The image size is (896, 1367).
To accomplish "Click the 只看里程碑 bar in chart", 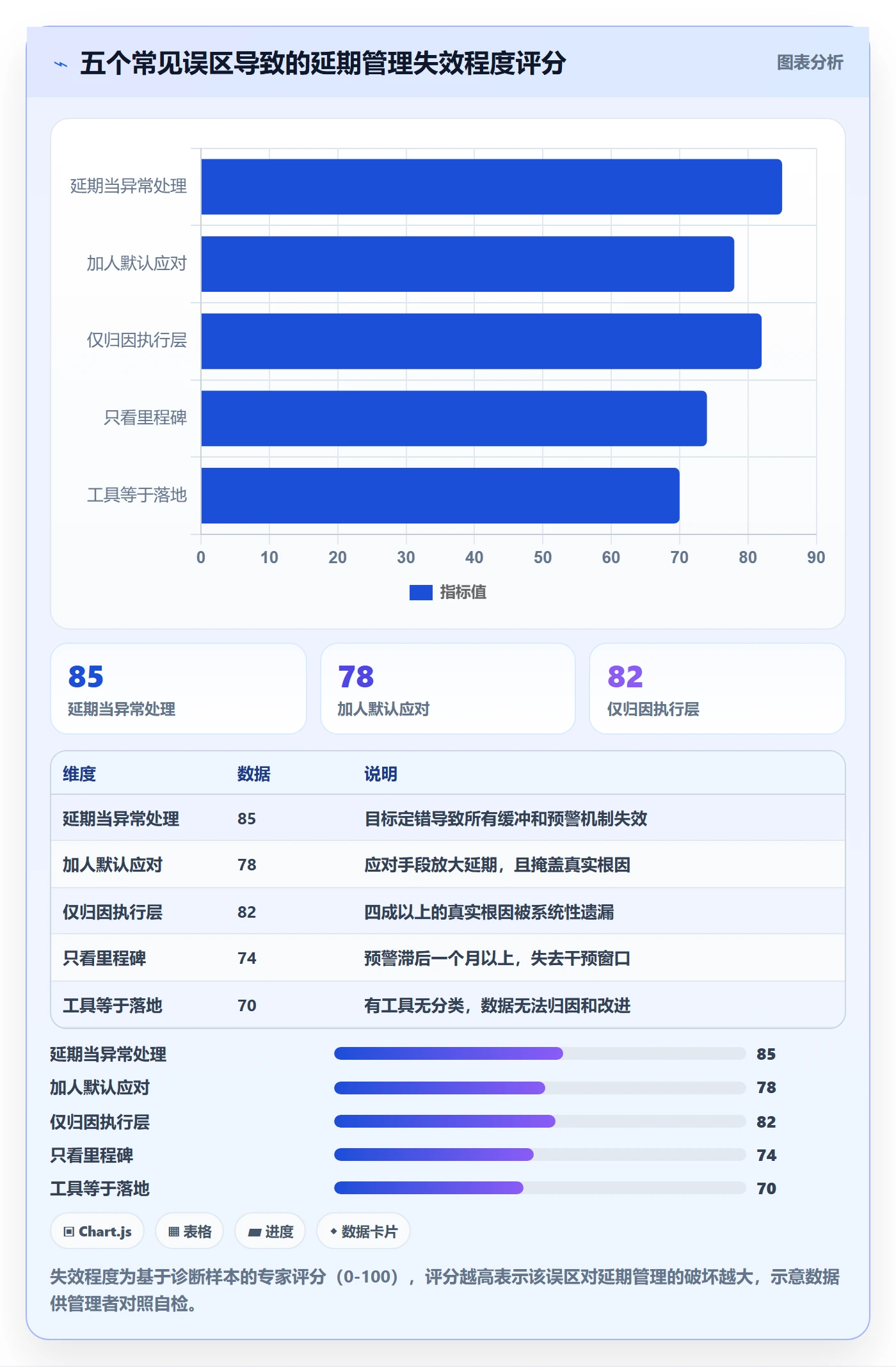I will (x=454, y=419).
